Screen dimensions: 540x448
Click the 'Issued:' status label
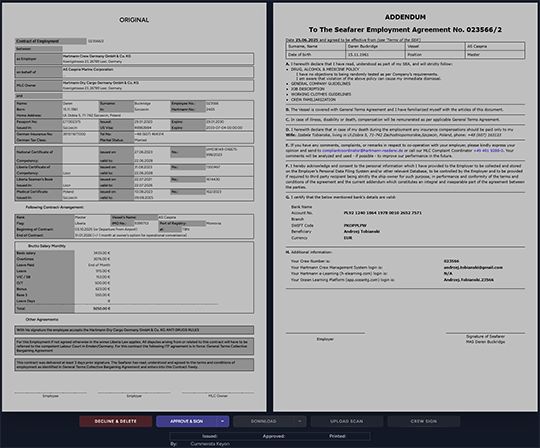210,436
